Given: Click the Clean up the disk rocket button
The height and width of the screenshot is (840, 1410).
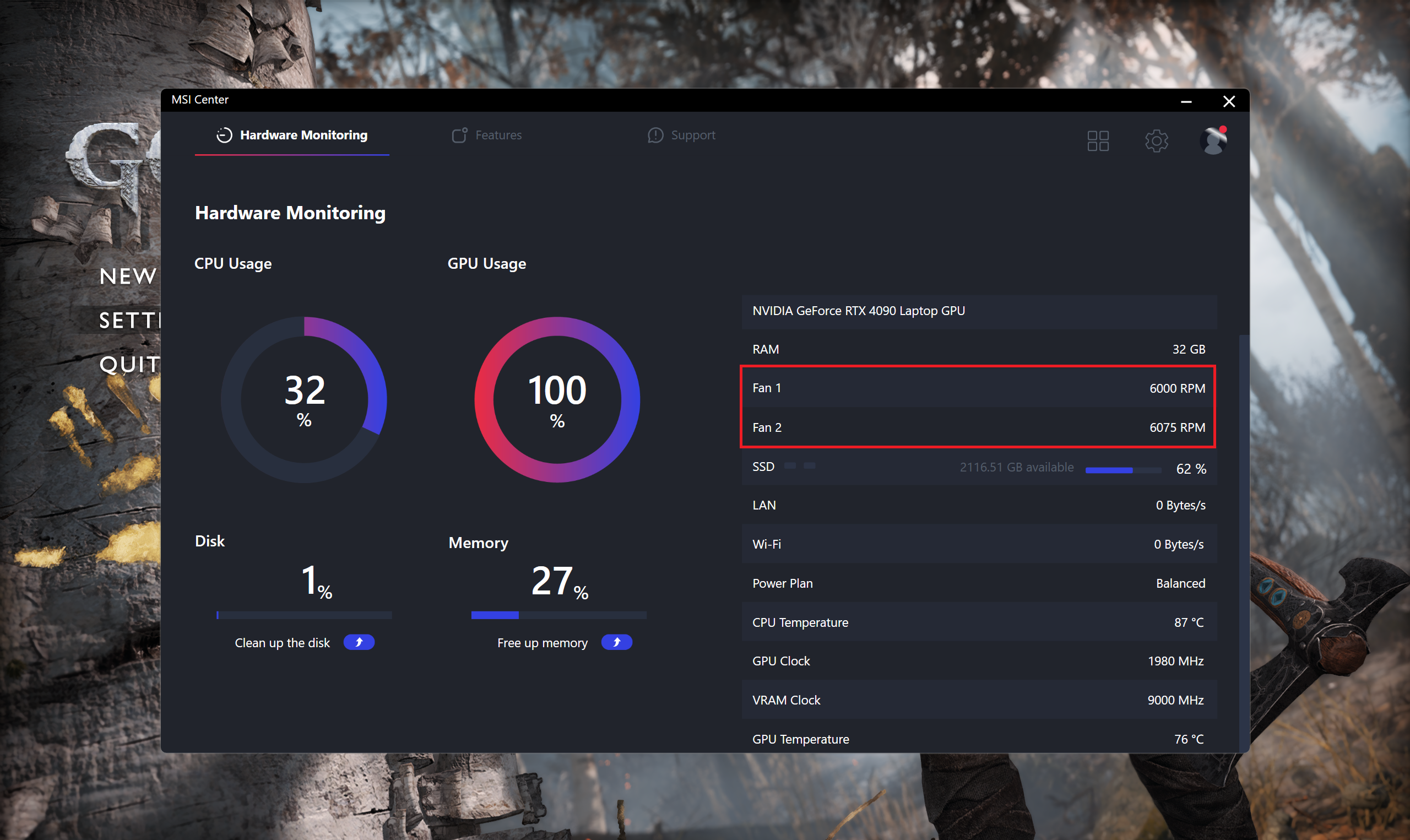Looking at the screenshot, I should coord(359,642).
